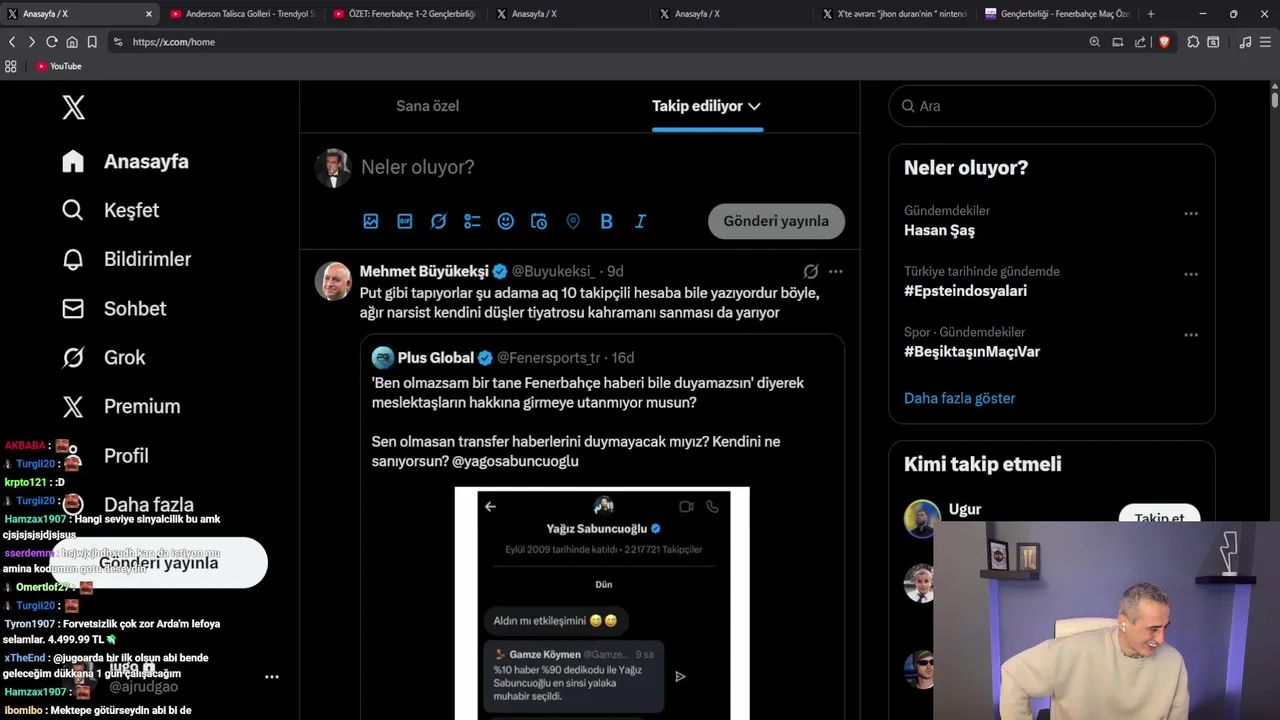This screenshot has height=720, width=1280.
Task: Bookmark this page icon
Action: click(x=92, y=42)
